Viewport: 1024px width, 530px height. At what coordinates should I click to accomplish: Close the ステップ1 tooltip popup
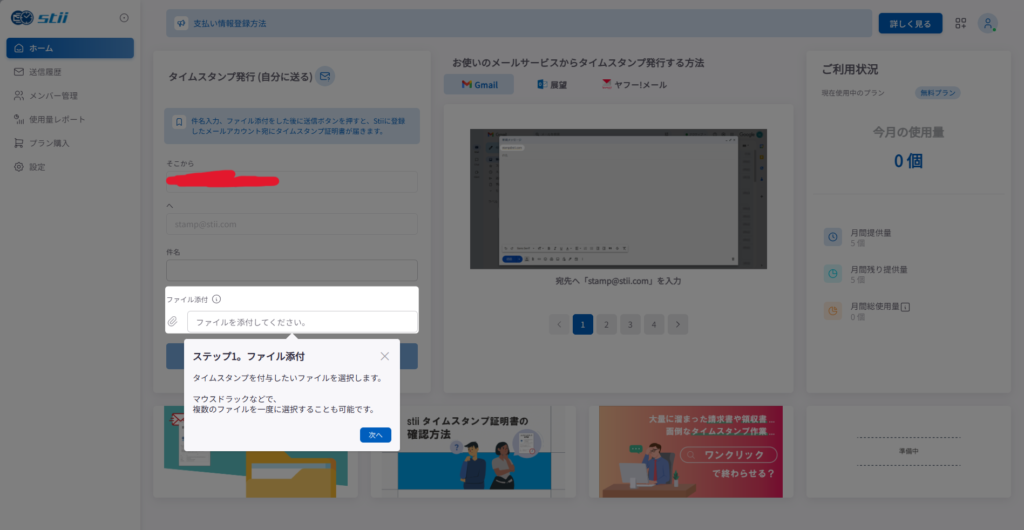pos(385,356)
